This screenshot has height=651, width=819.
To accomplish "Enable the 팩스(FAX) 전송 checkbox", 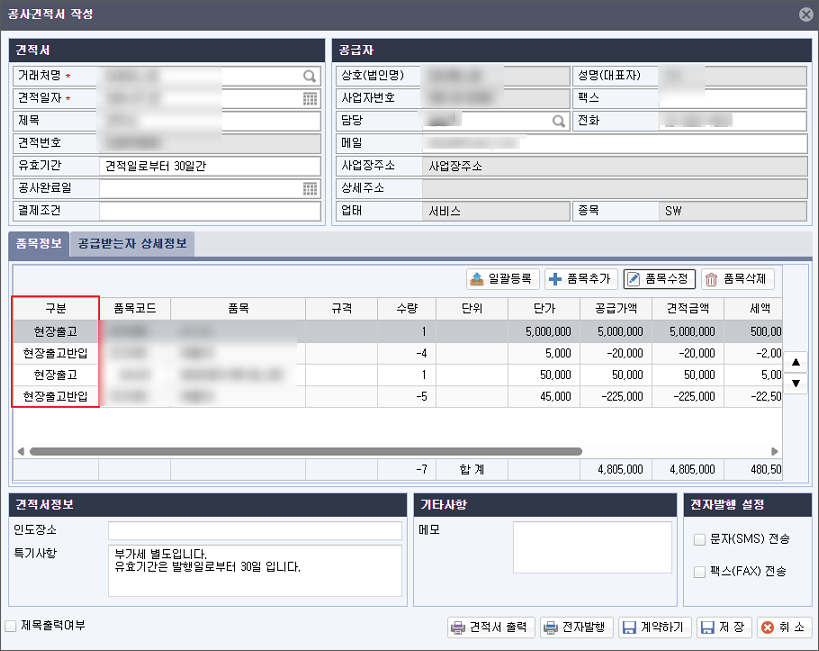I will 699,572.
